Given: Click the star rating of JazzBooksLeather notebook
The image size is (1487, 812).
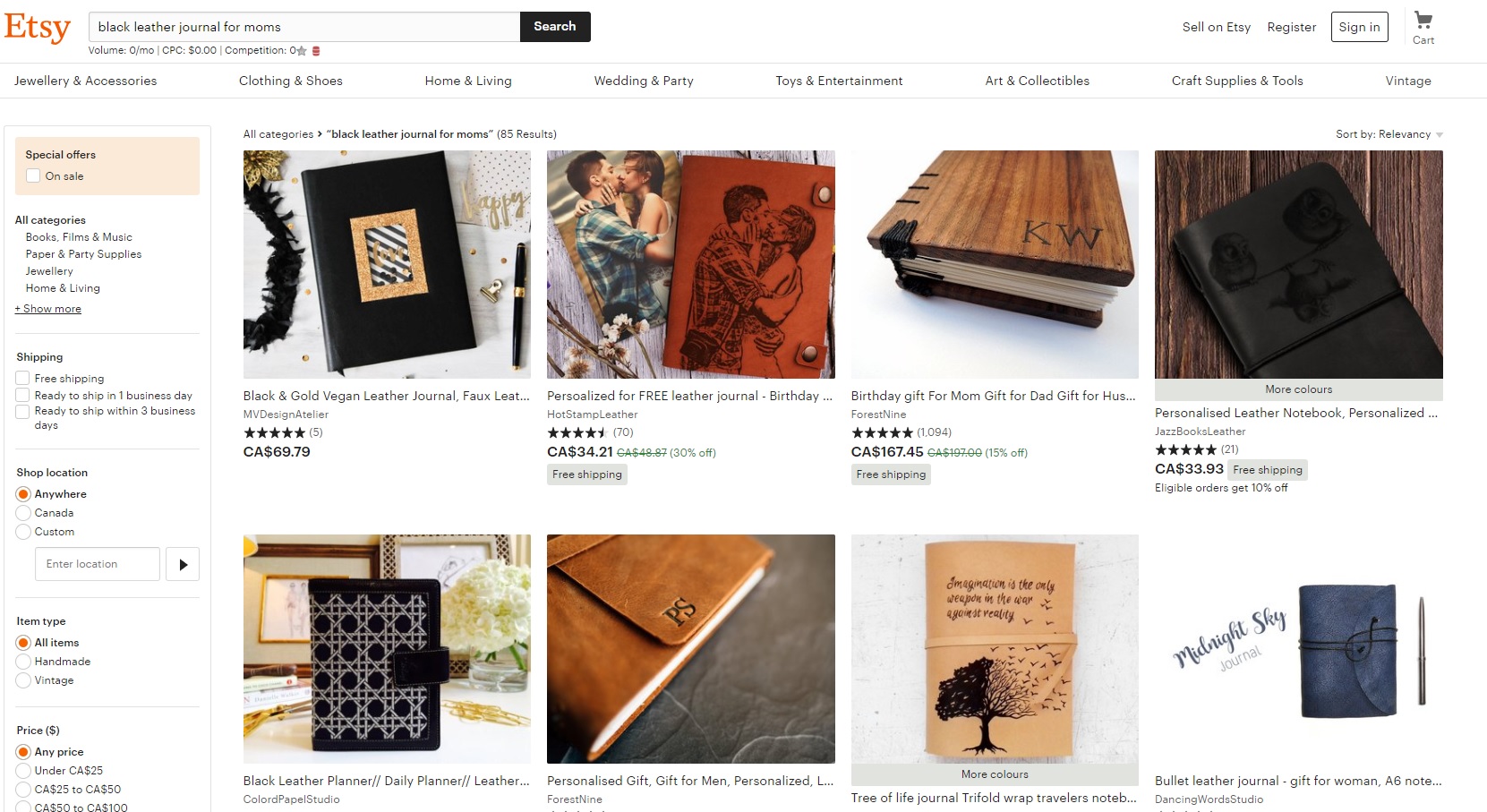Looking at the screenshot, I should [x=1186, y=449].
